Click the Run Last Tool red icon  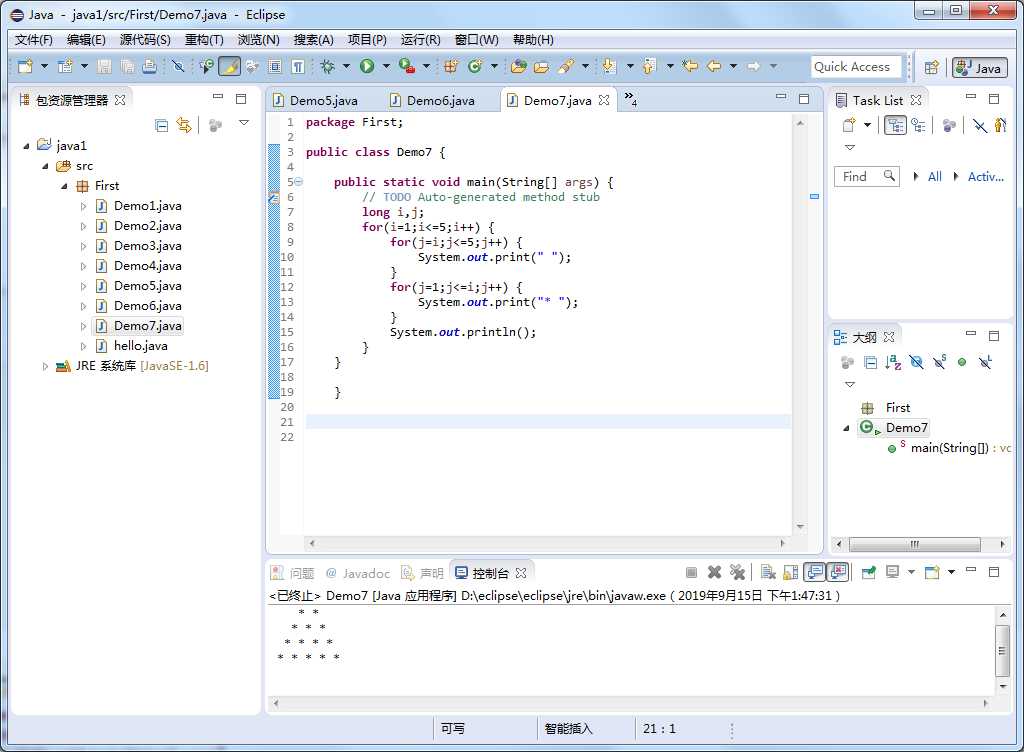point(406,66)
